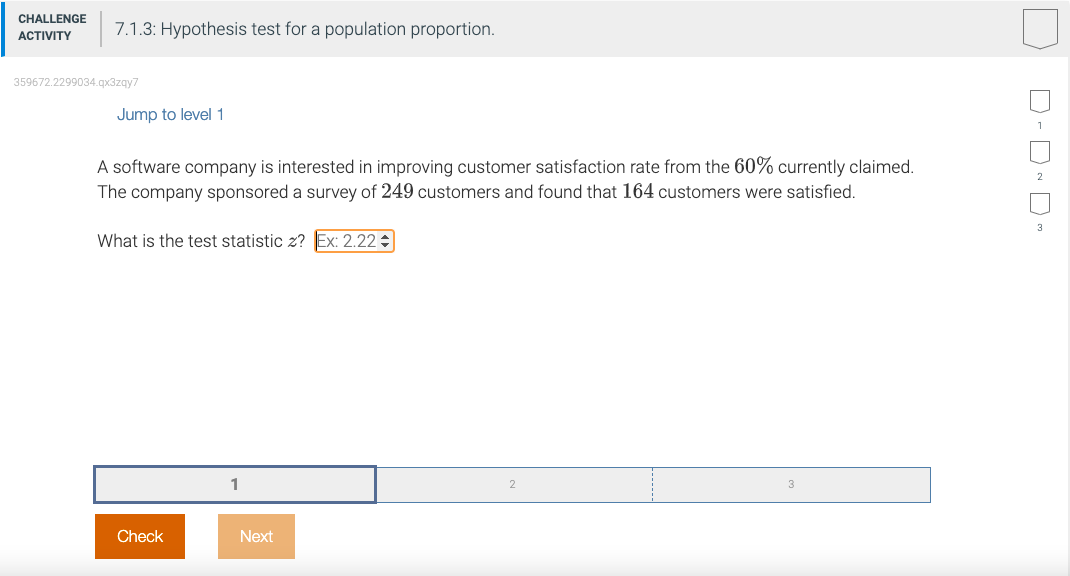Increment the z value with the up arrow
Image resolution: width=1070 pixels, height=576 pixels.
(x=386, y=236)
